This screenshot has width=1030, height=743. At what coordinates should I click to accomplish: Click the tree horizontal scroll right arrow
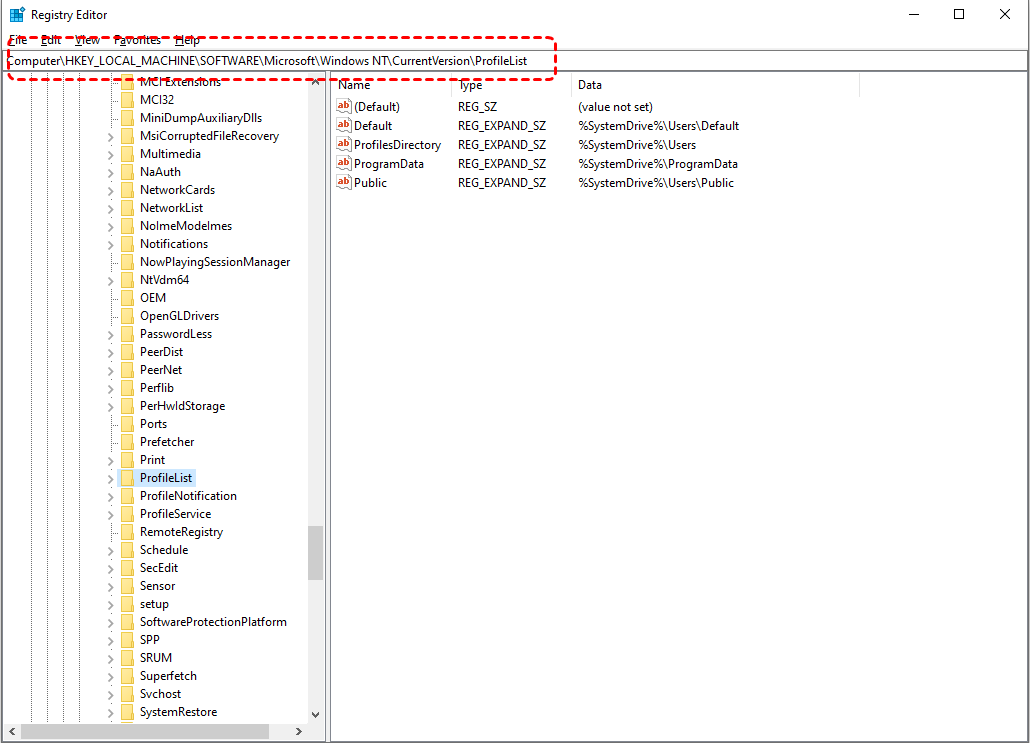(299, 731)
